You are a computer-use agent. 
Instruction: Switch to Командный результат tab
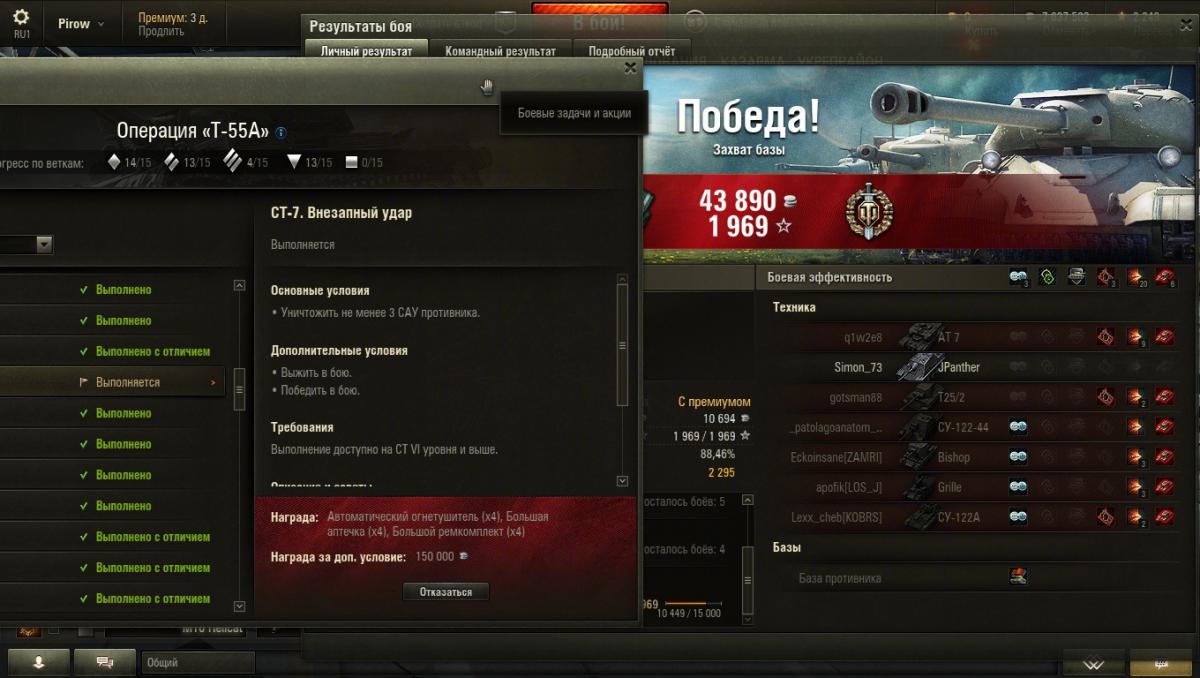click(x=500, y=51)
